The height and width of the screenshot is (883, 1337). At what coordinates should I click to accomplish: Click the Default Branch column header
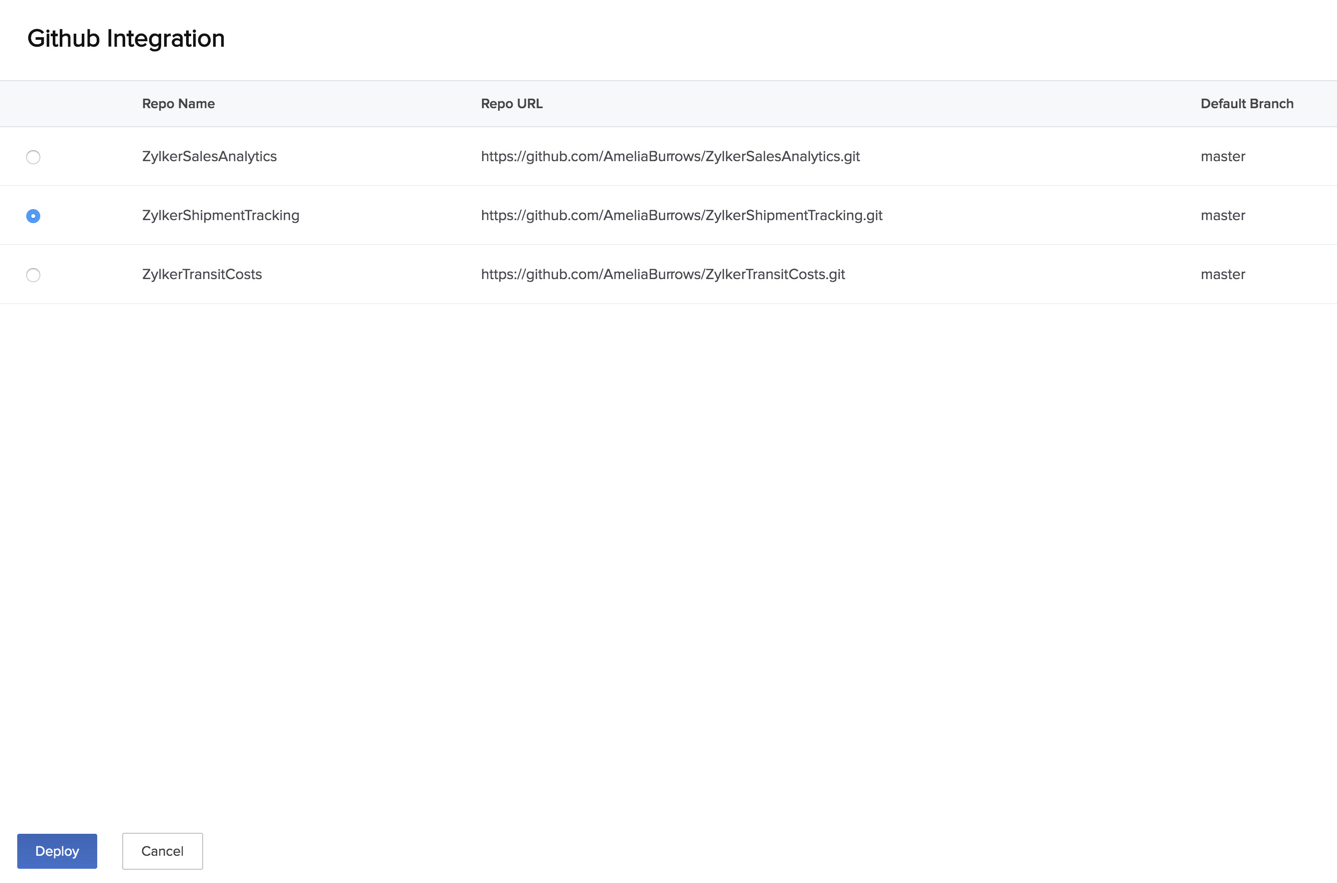(1247, 103)
